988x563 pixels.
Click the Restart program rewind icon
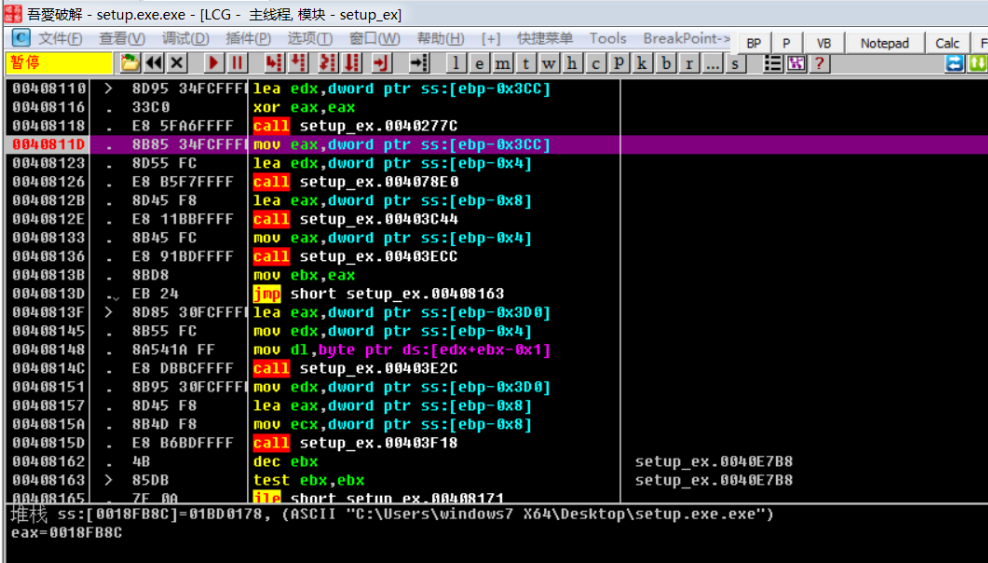point(154,63)
